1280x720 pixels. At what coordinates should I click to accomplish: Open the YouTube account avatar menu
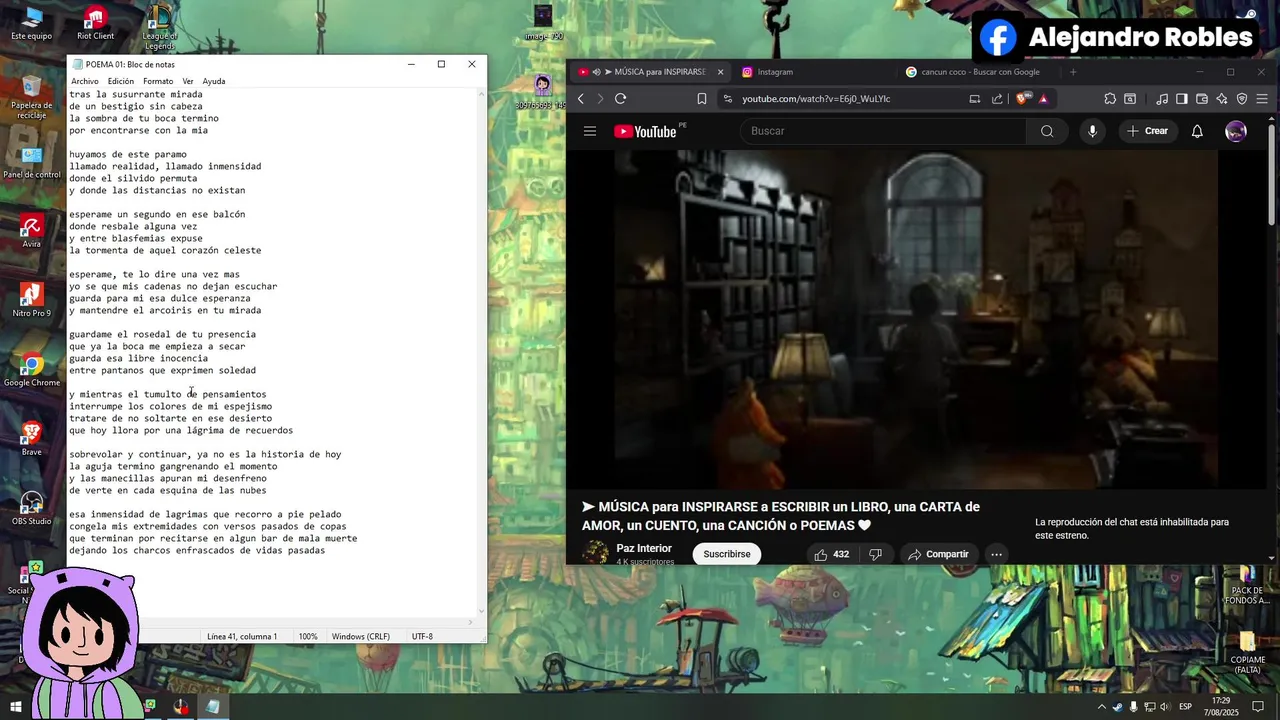tap(1236, 131)
